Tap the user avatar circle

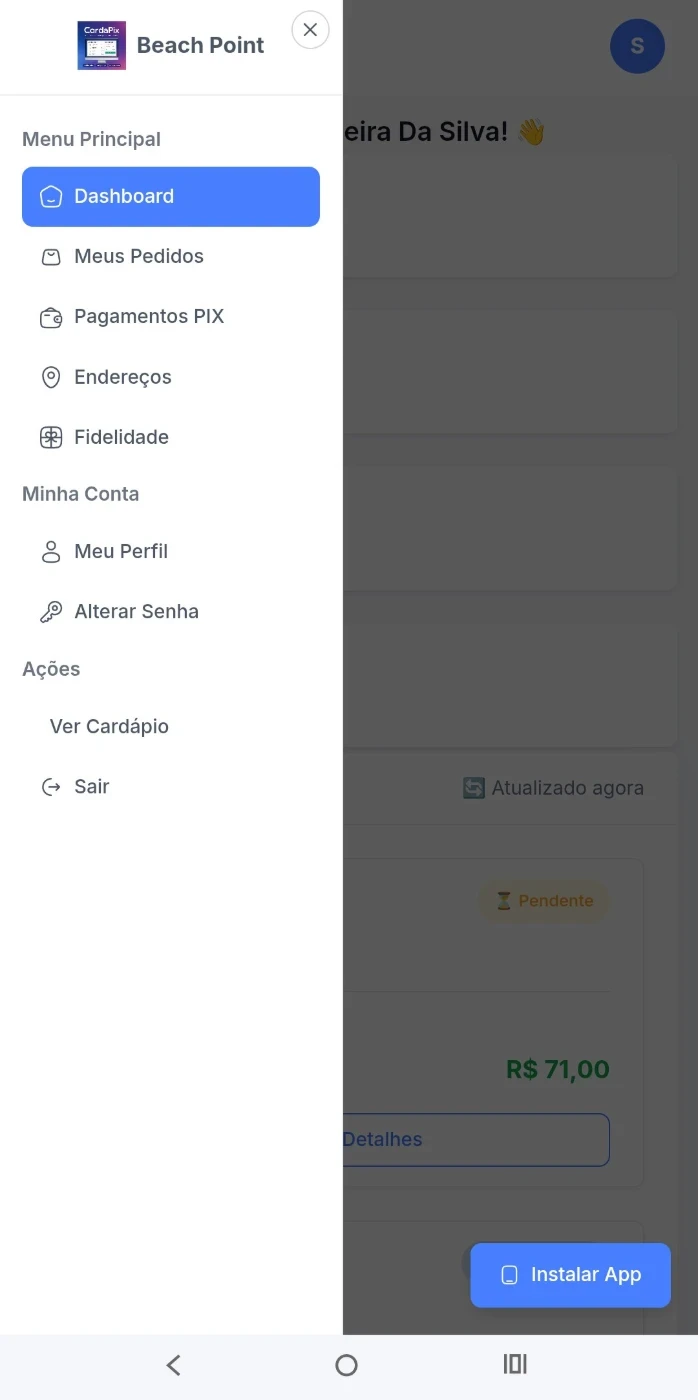637,46
